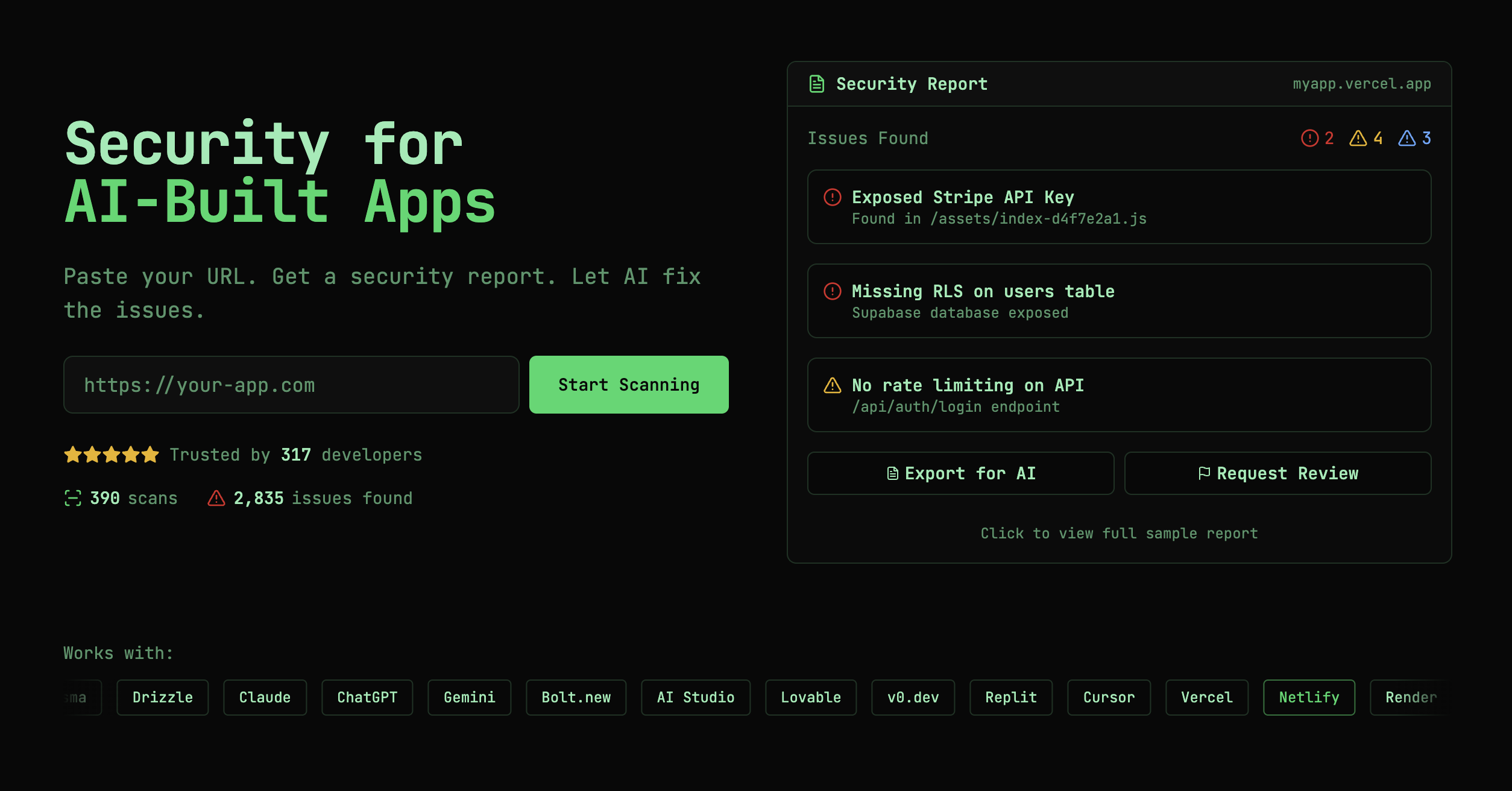The height and width of the screenshot is (791, 1512).
Task: Click the myapp.vercel.app domain label
Action: click(x=1361, y=84)
